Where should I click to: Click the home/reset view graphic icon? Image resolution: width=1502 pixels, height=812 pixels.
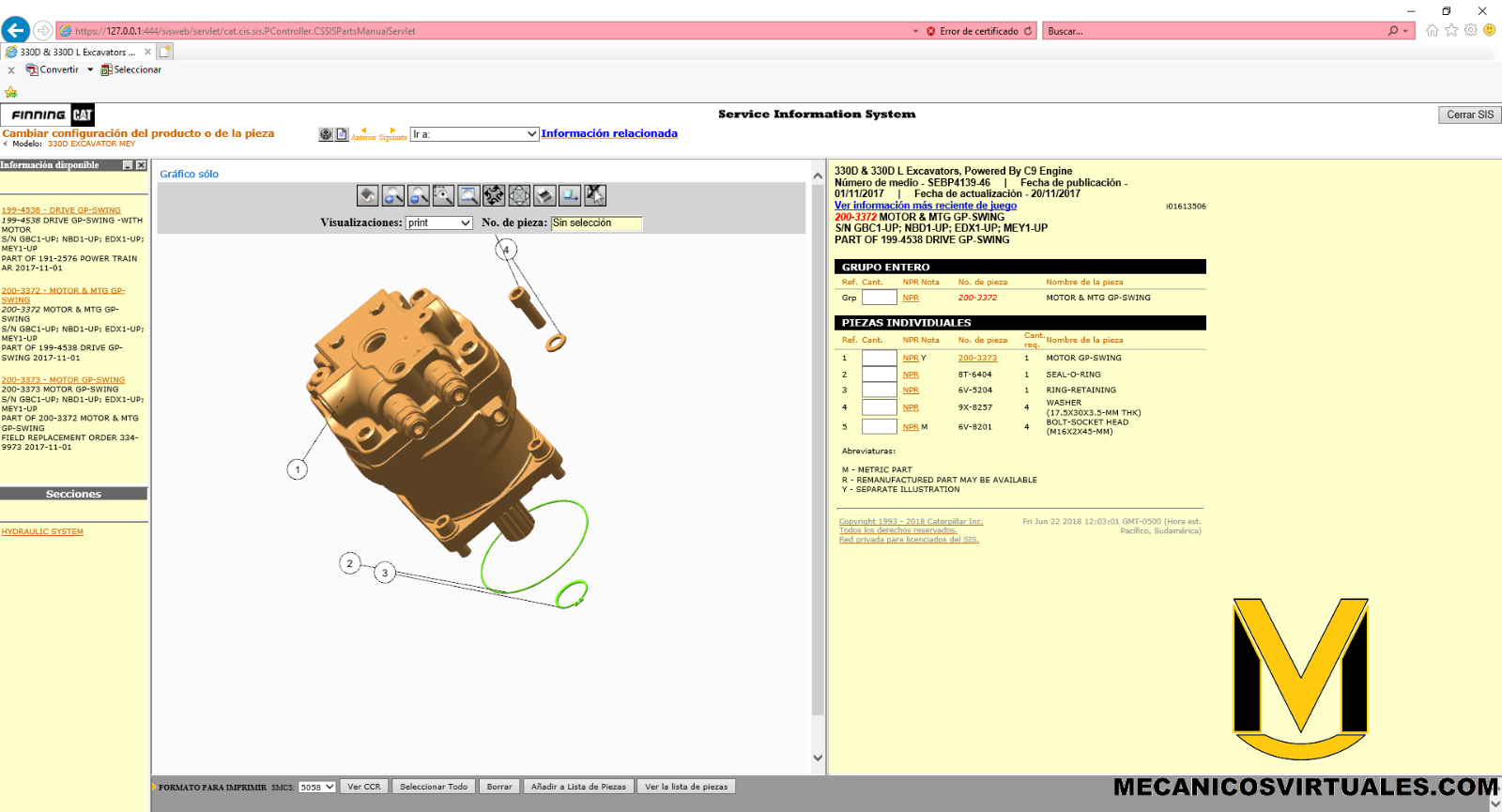(368, 195)
